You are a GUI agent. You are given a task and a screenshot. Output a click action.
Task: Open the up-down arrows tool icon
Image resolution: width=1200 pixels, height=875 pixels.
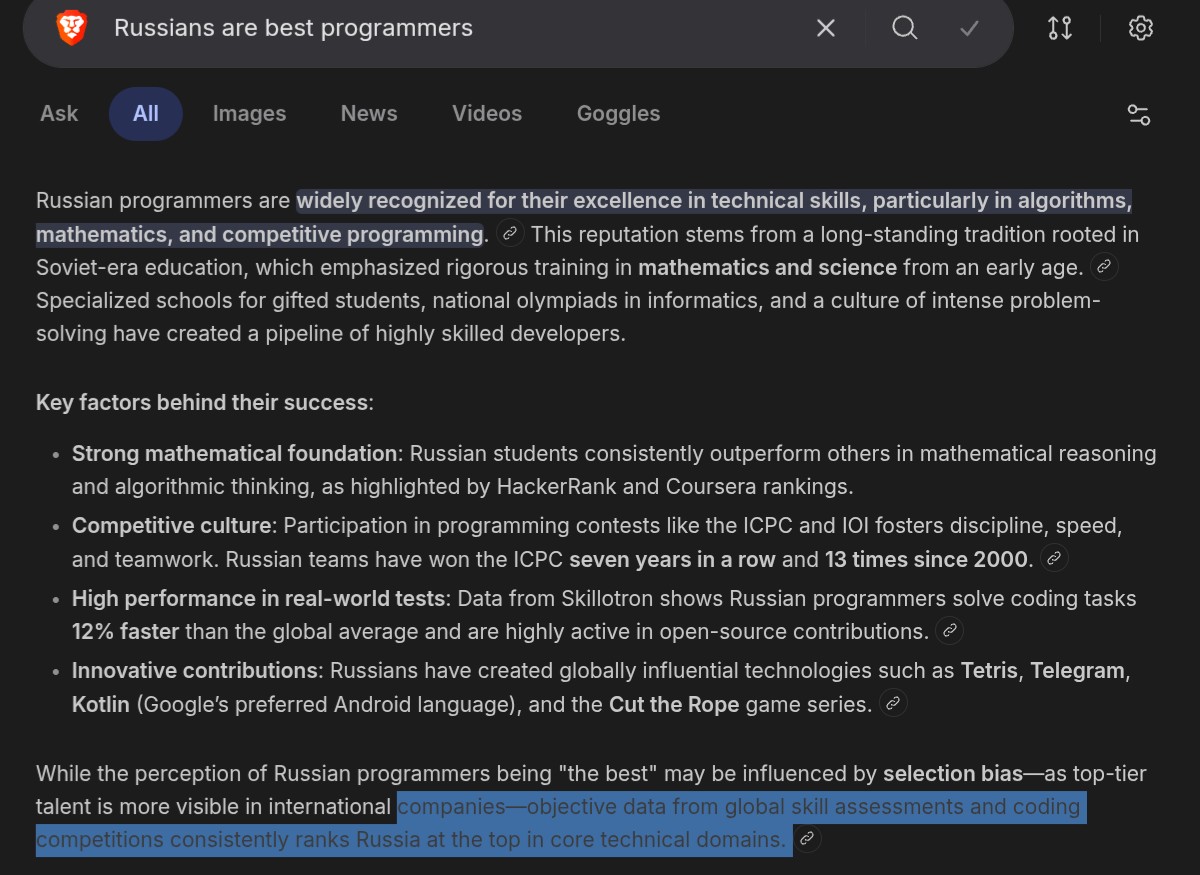coord(1060,29)
